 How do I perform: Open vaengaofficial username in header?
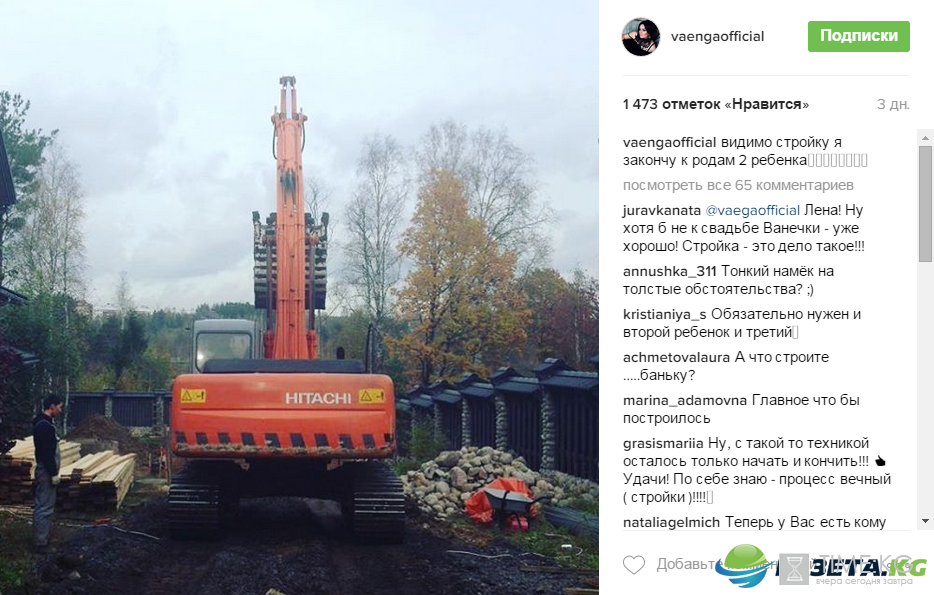tap(717, 36)
